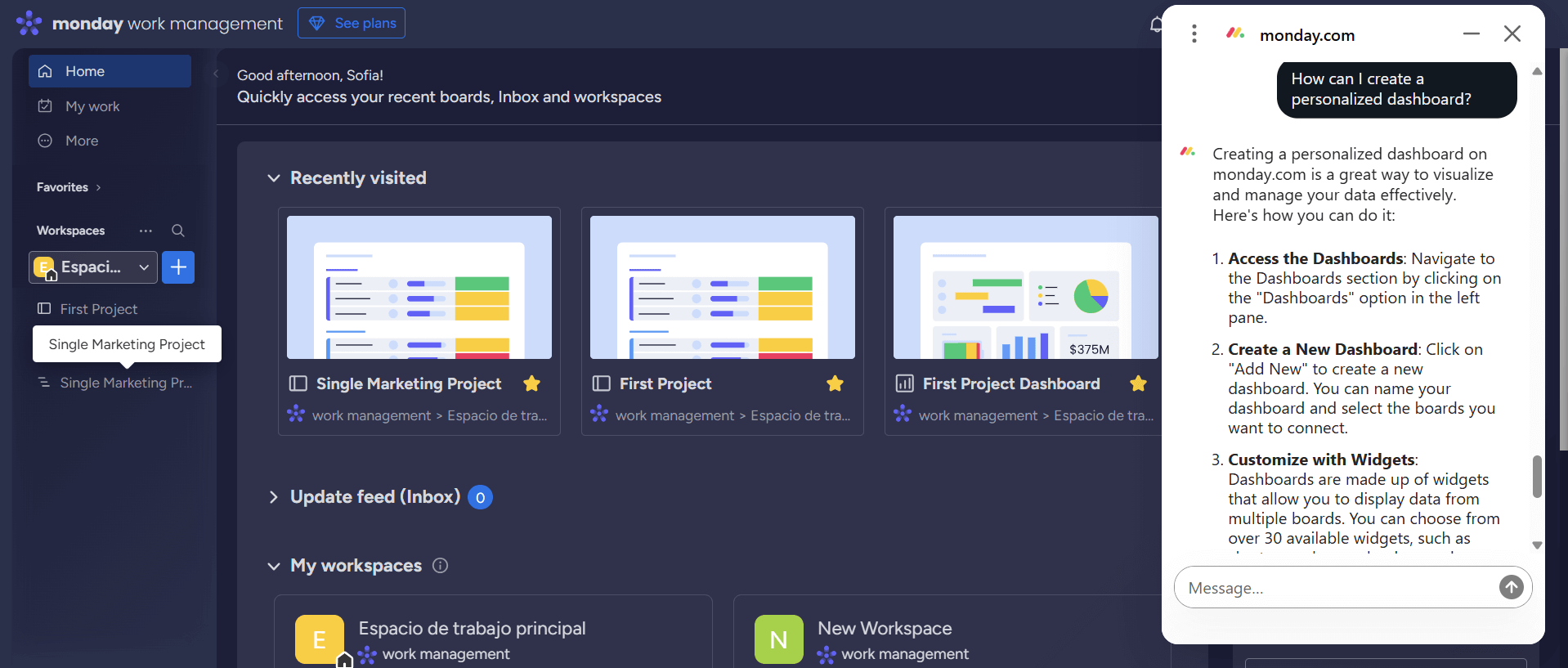Minimize the monday.com chat panel

(1472, 34)
